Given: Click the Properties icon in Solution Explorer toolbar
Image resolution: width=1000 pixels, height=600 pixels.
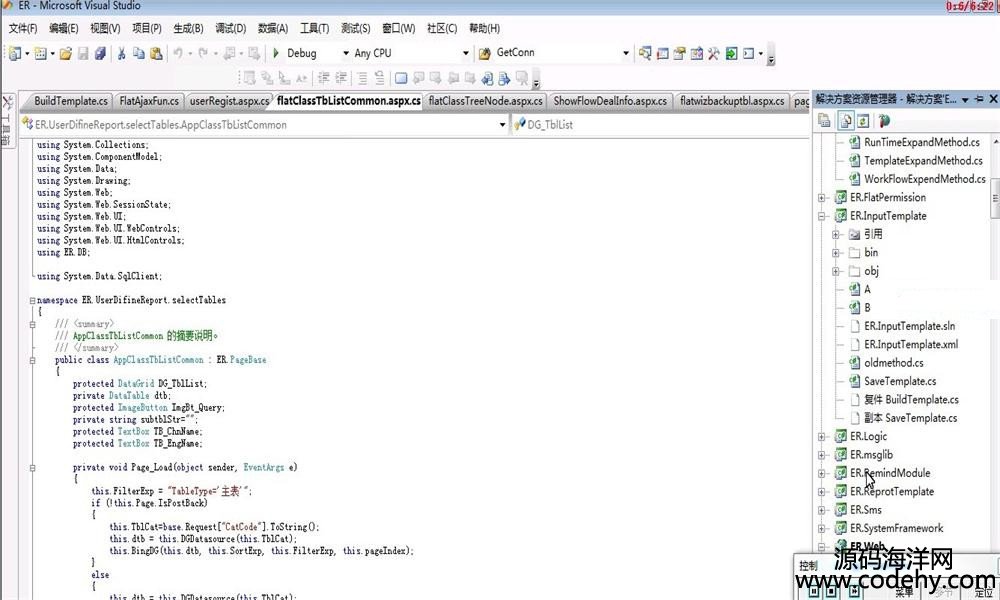Looking at the screenshot, I should coord(824,121).
